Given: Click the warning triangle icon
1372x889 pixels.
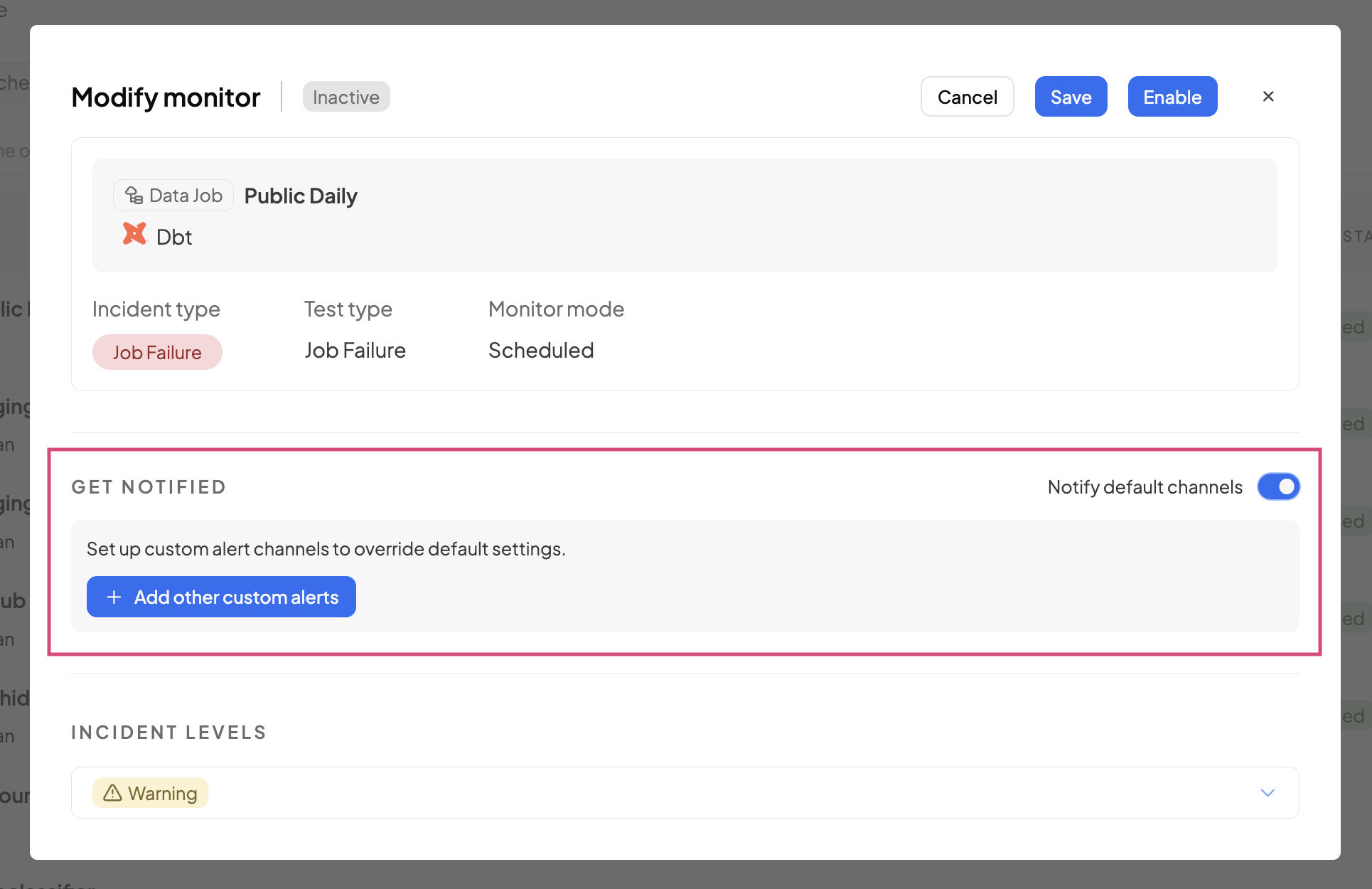Looking at the screenshot, I should [112, 793].
